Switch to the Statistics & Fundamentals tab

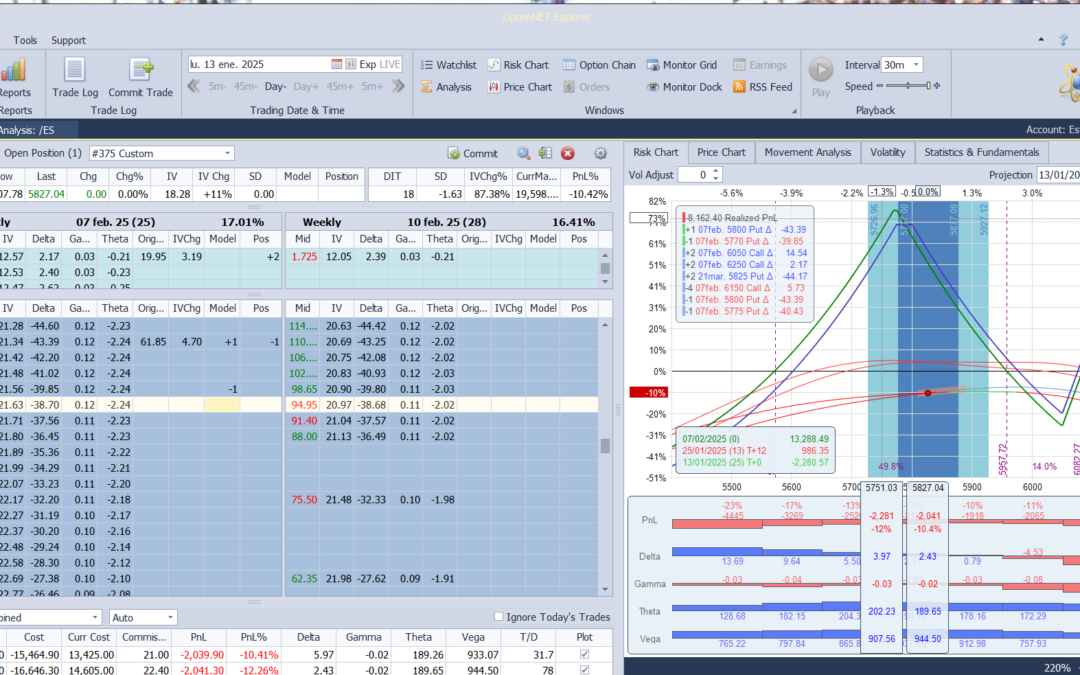[x=982, y=152]
